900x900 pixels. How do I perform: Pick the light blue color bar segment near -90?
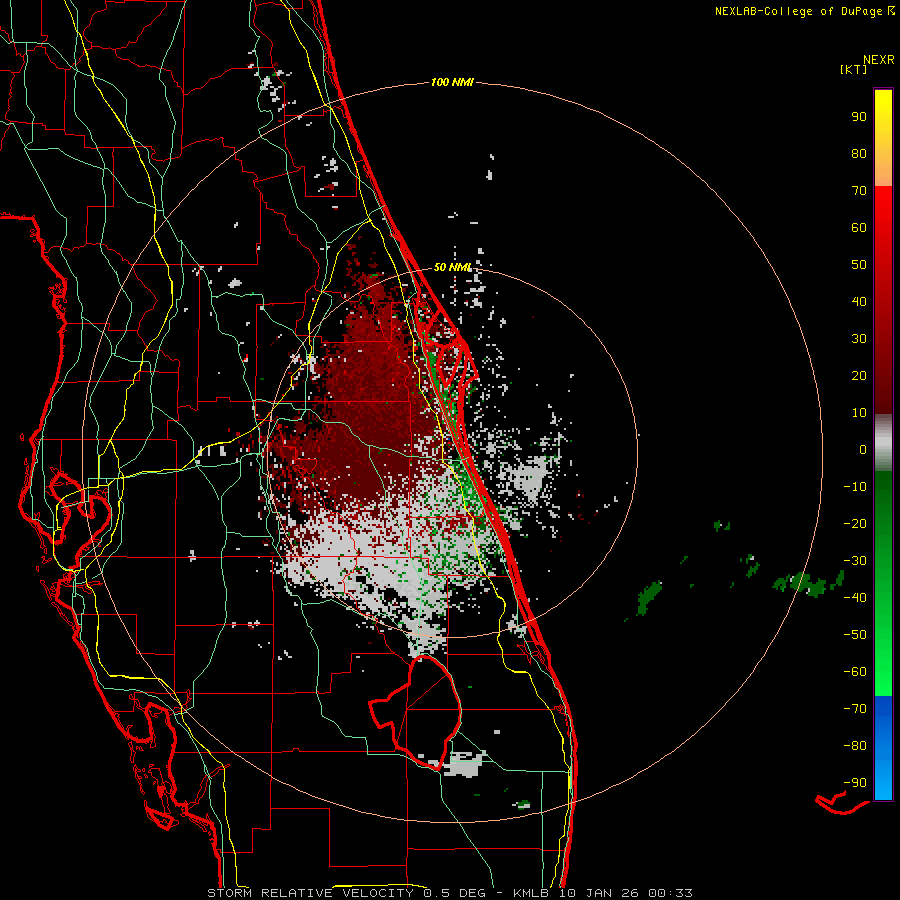click(x=883, y=781)
